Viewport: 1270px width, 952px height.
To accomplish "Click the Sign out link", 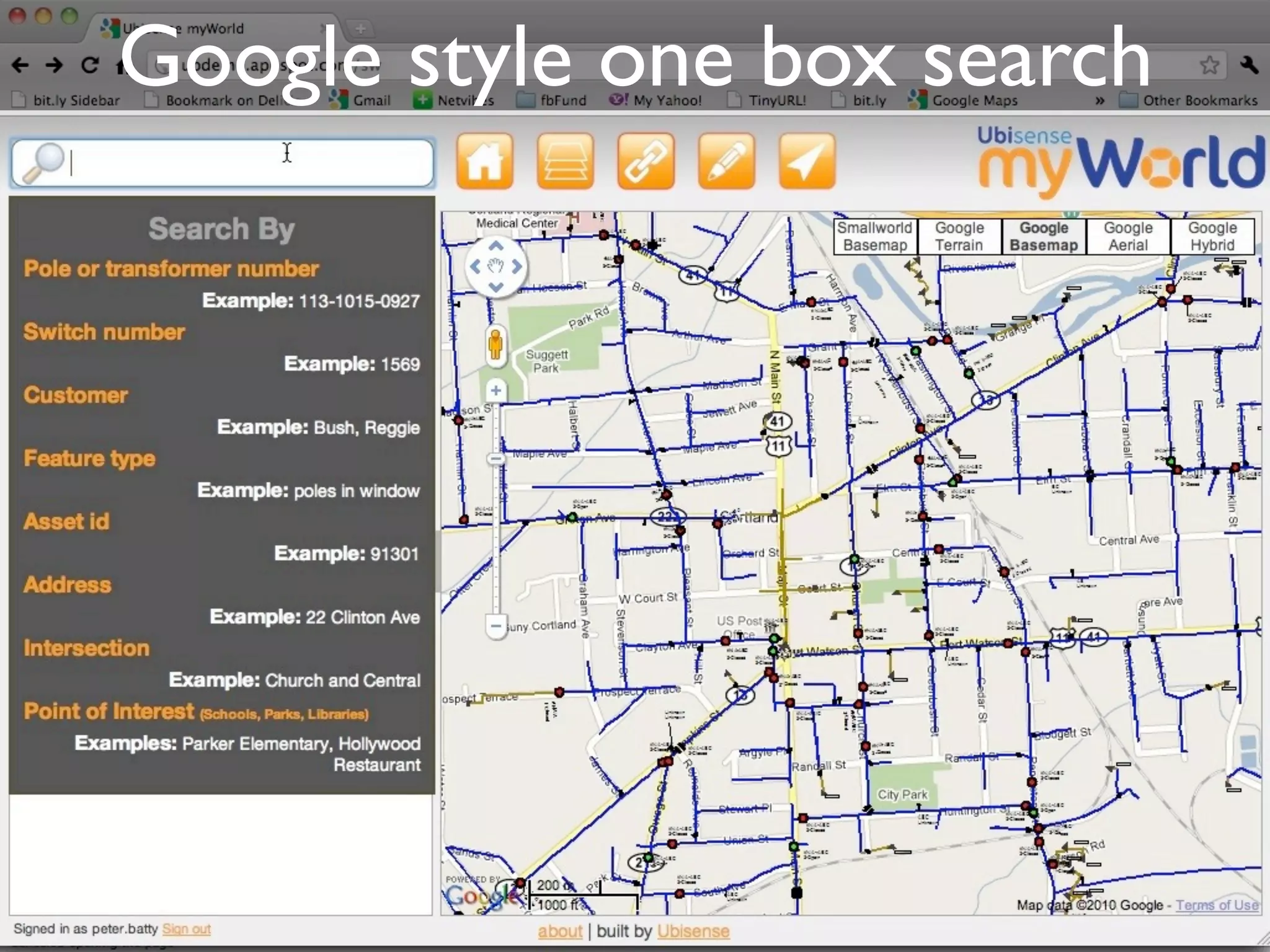I will point(187,929).
